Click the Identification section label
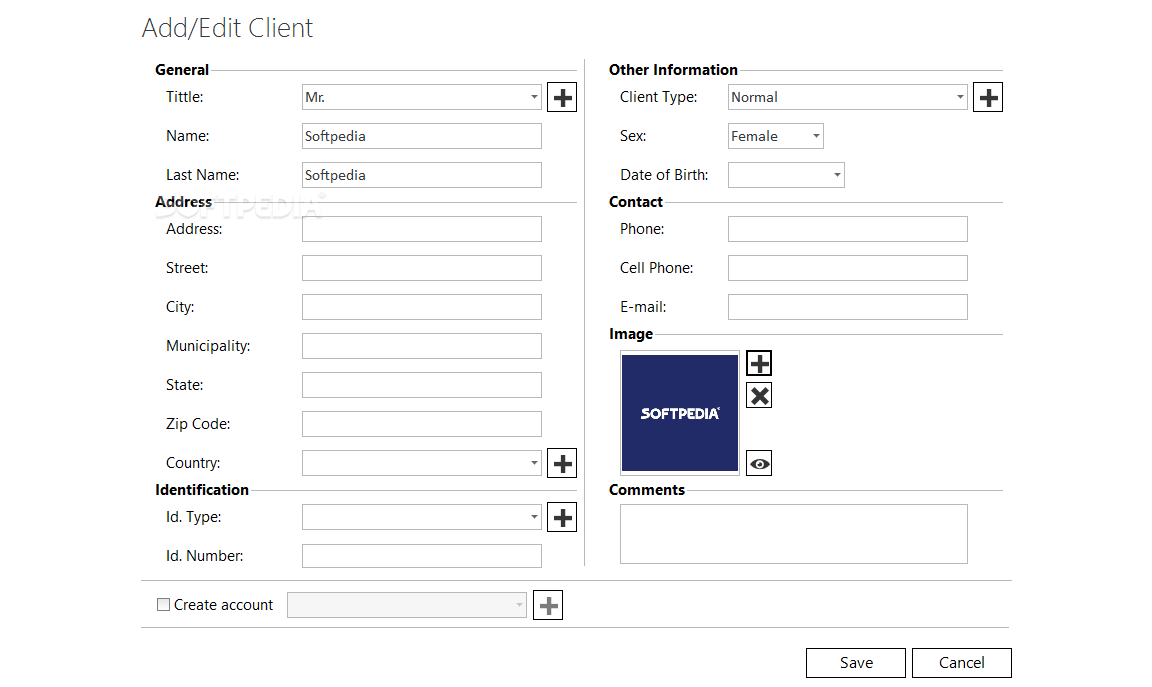 (202, 490)
